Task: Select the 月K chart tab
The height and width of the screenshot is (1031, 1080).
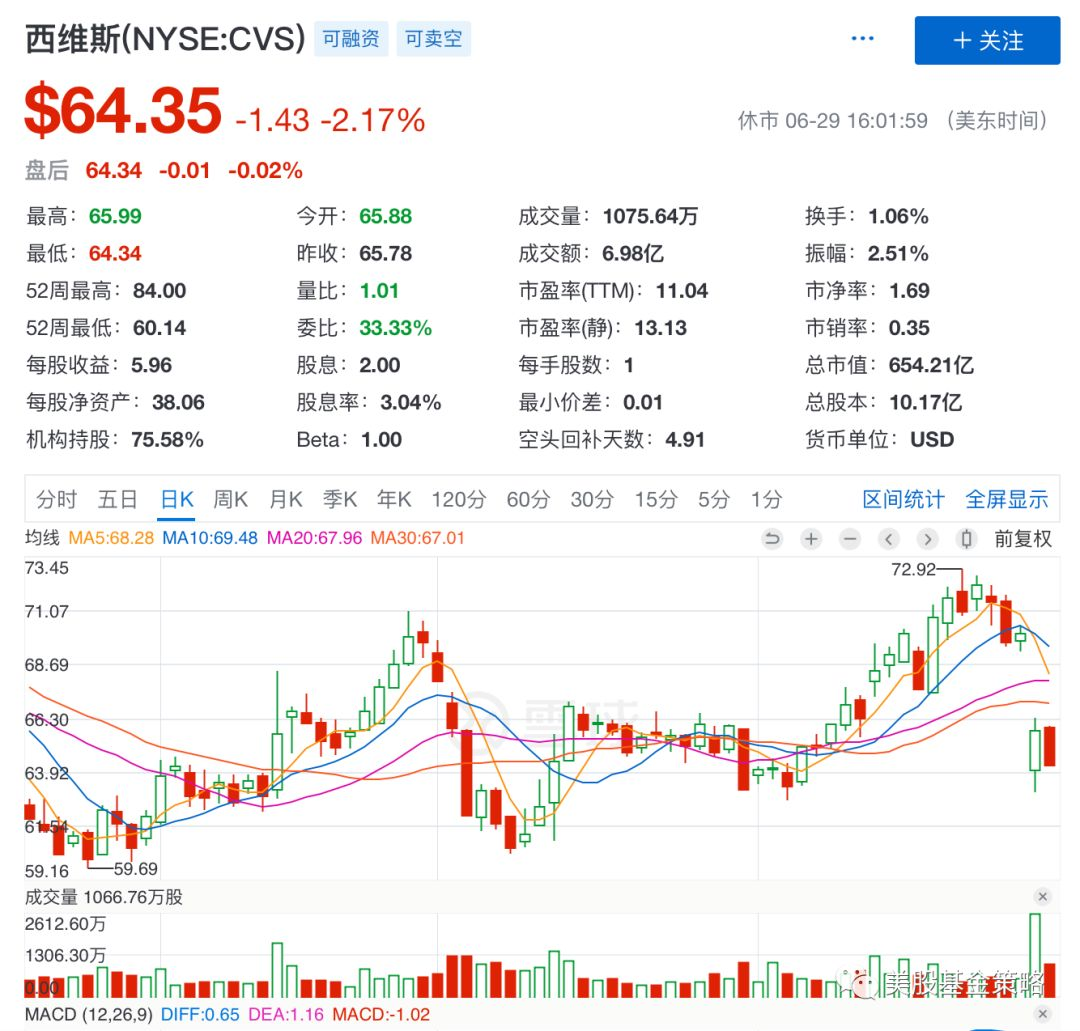Action: click(x=286, y=499)
